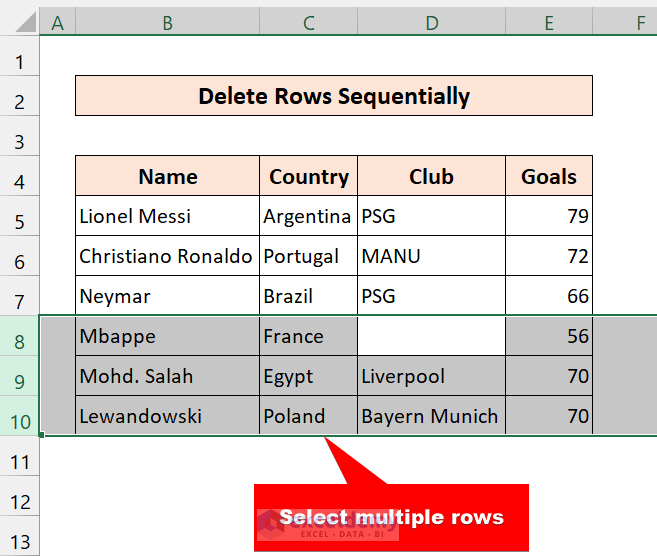Click the Country header cell
The height and width of the screenshot is (556, 657).
(308, 177)
